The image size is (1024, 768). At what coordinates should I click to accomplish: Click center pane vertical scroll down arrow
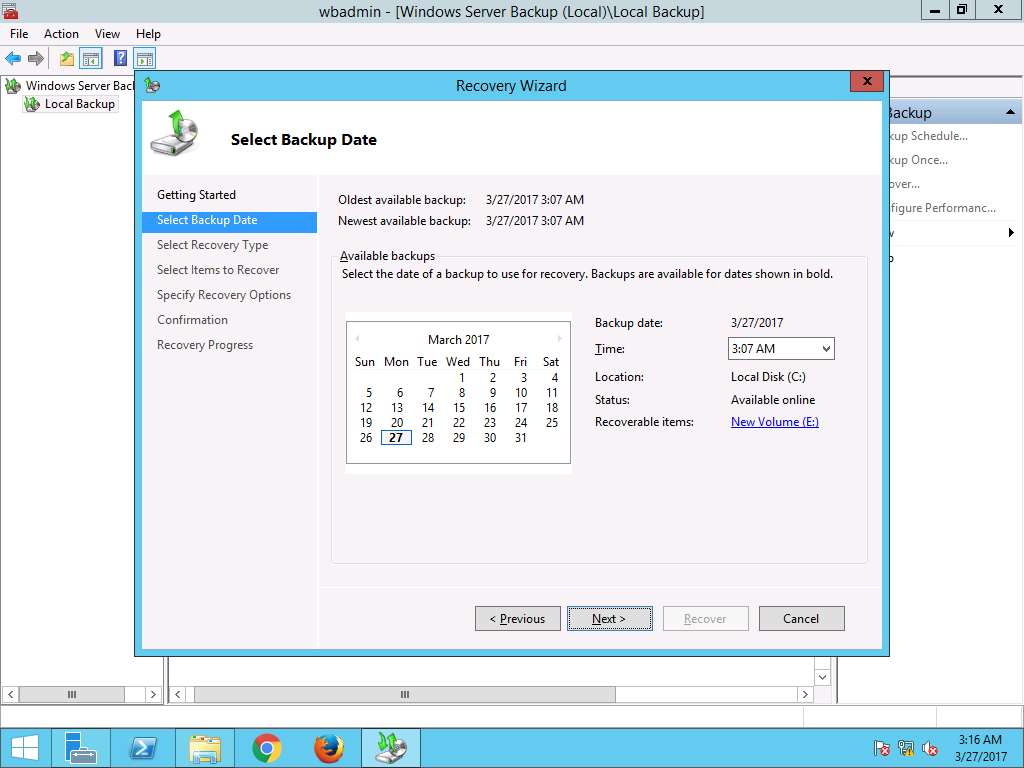[x=822, y=677]
